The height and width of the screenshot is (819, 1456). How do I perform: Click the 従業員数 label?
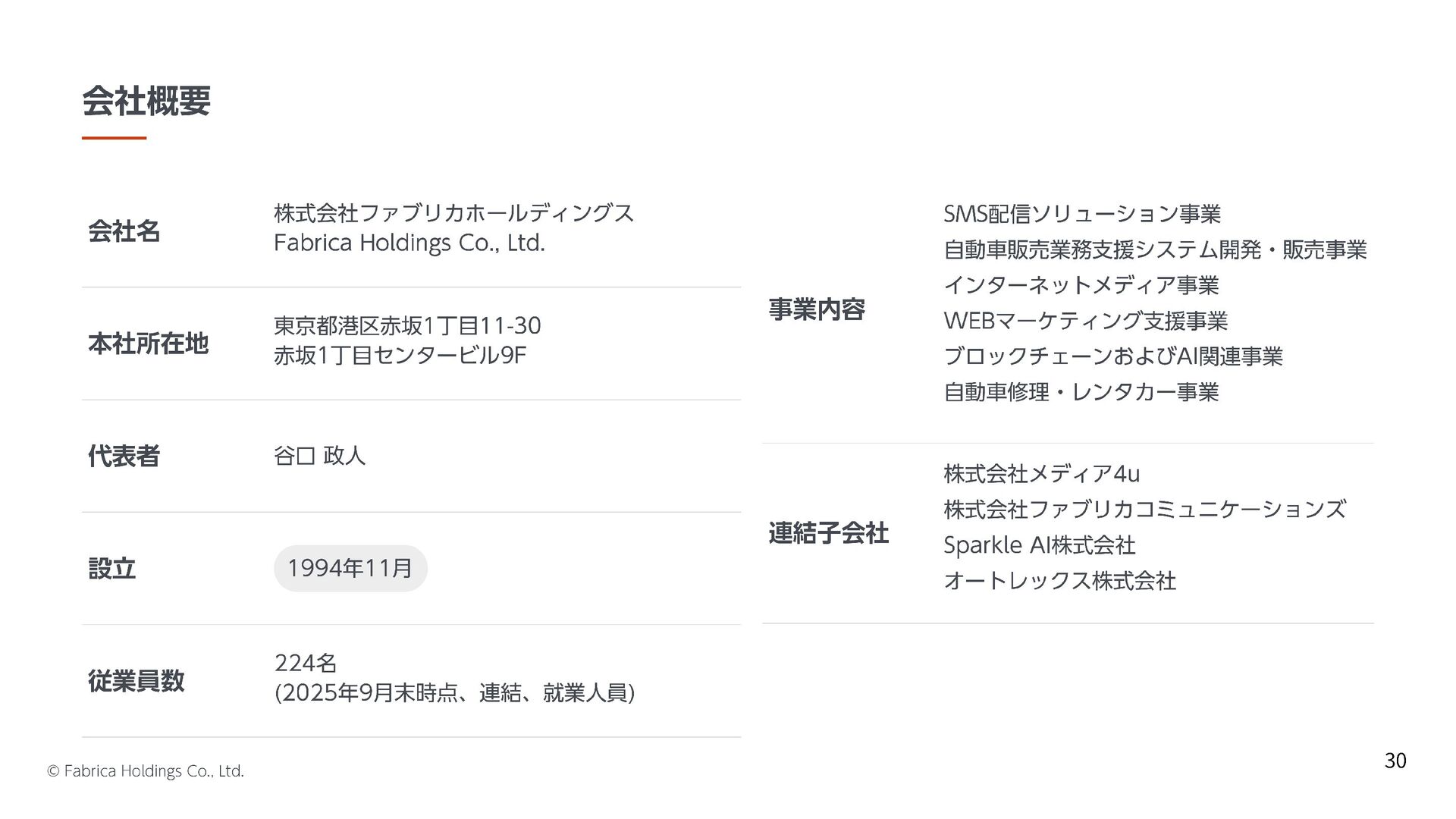coord(136,681)
